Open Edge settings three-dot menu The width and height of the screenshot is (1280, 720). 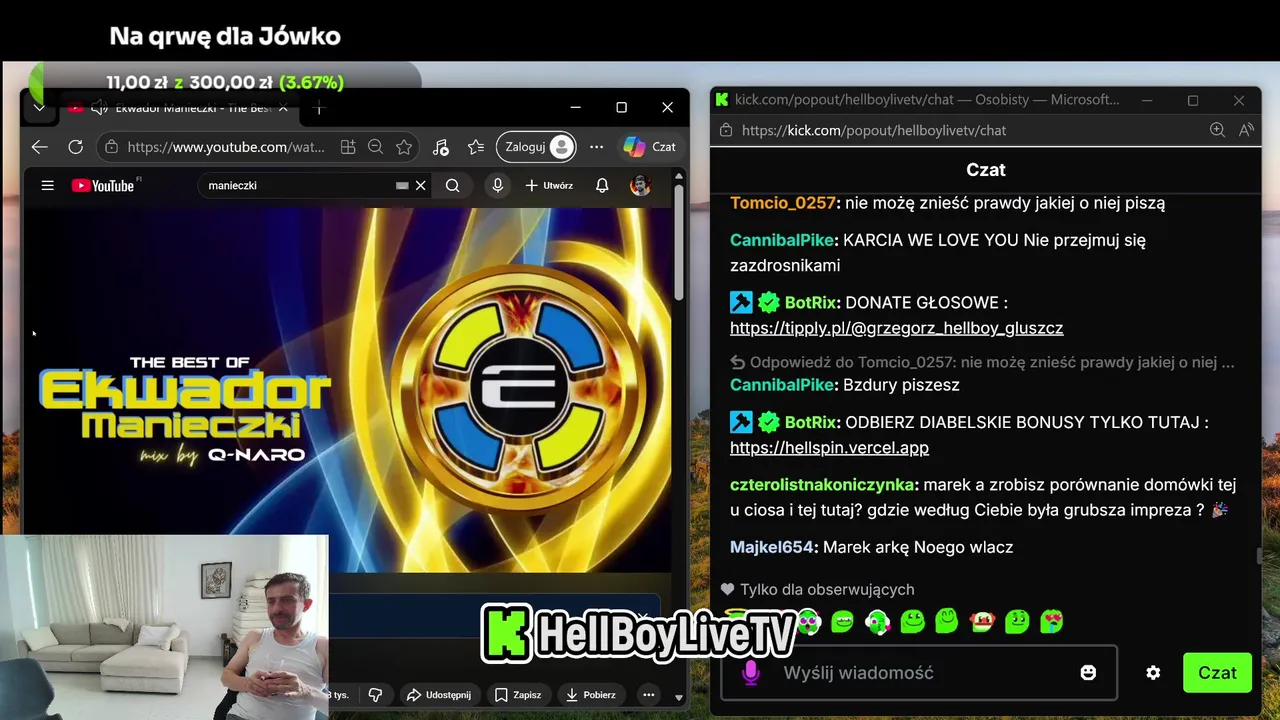coord(597,147)
